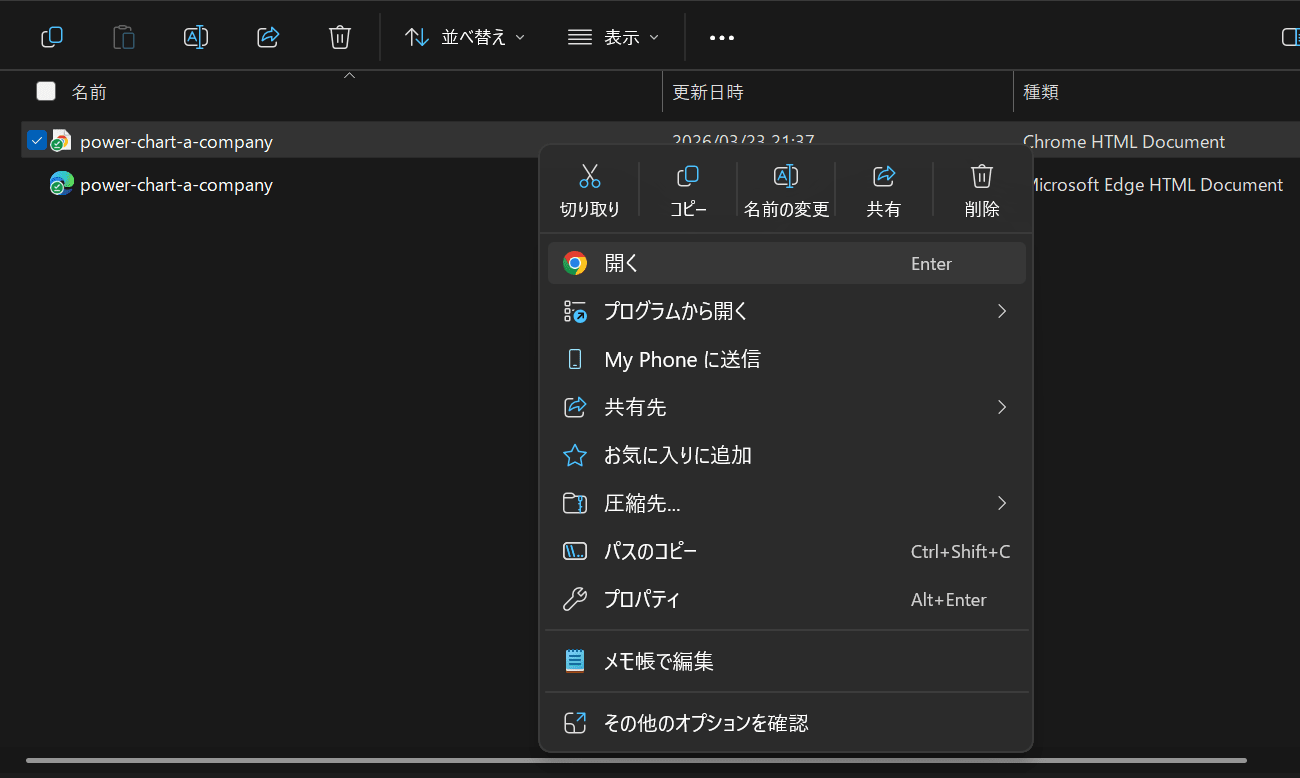Click the 更新日時 column header
The height and width of the screenshot is (778, 1300).
708,91
